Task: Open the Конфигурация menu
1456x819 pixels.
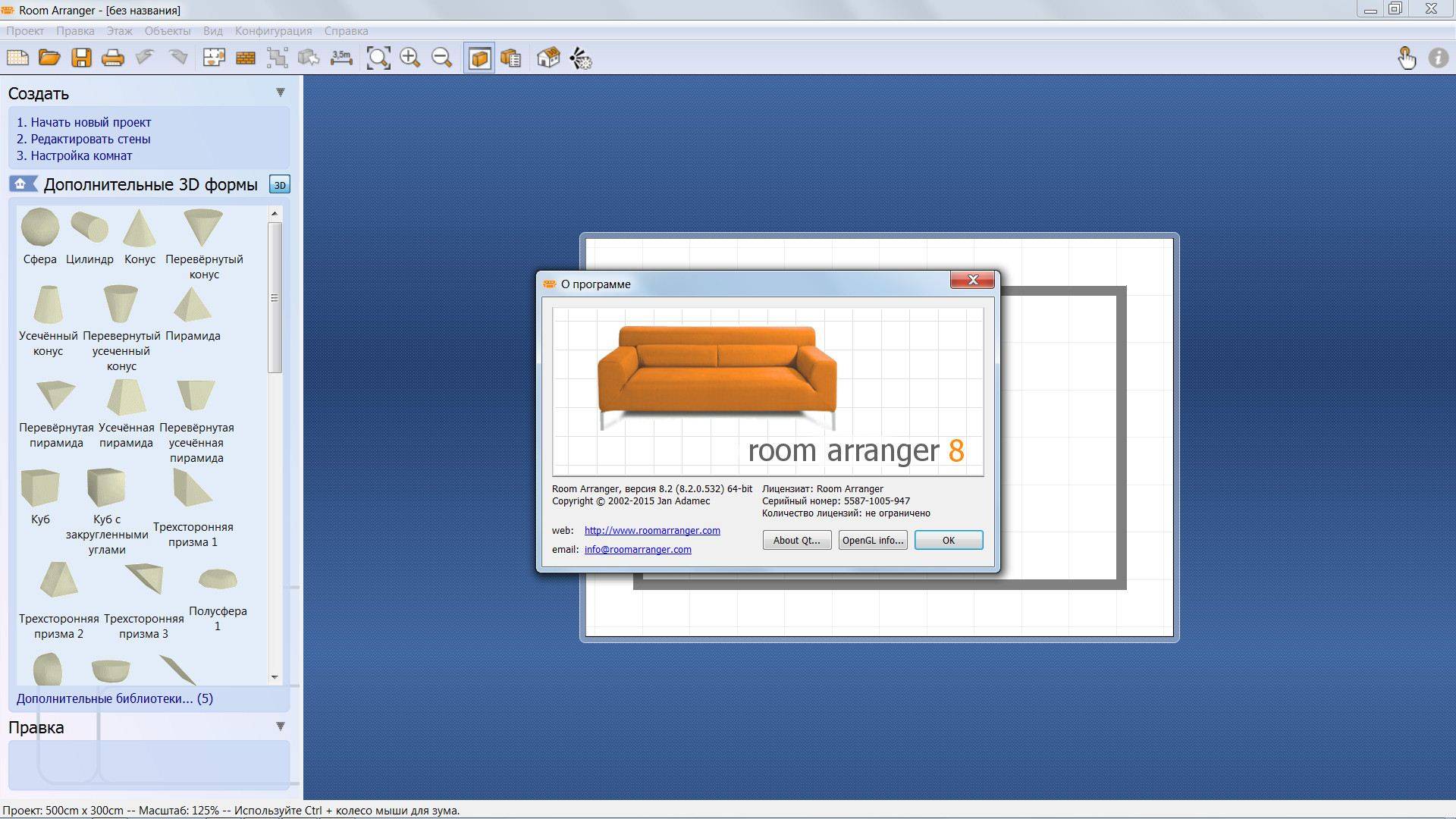Action: tap(273, 31)
